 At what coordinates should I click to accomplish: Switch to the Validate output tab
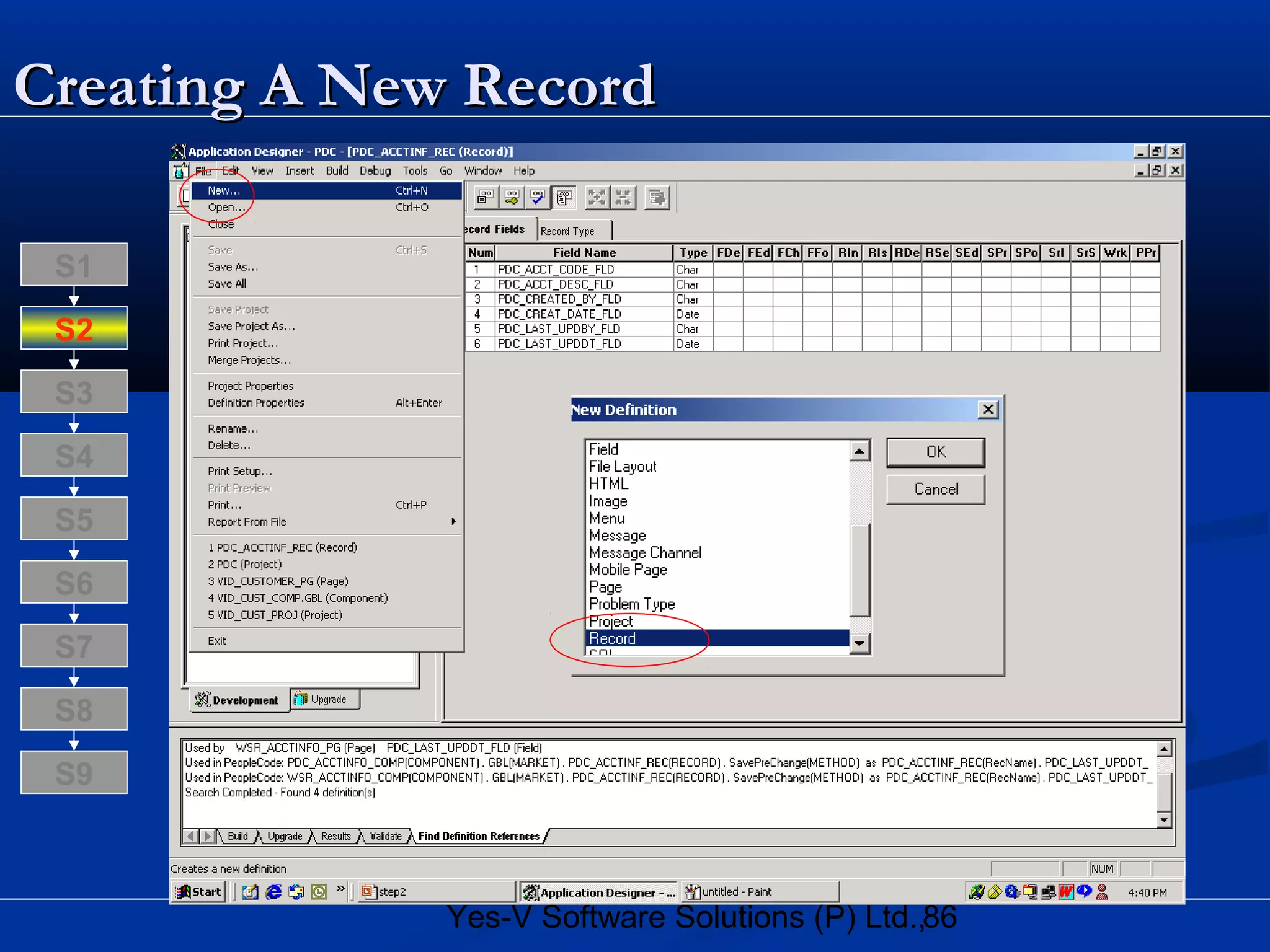point(386,837)
